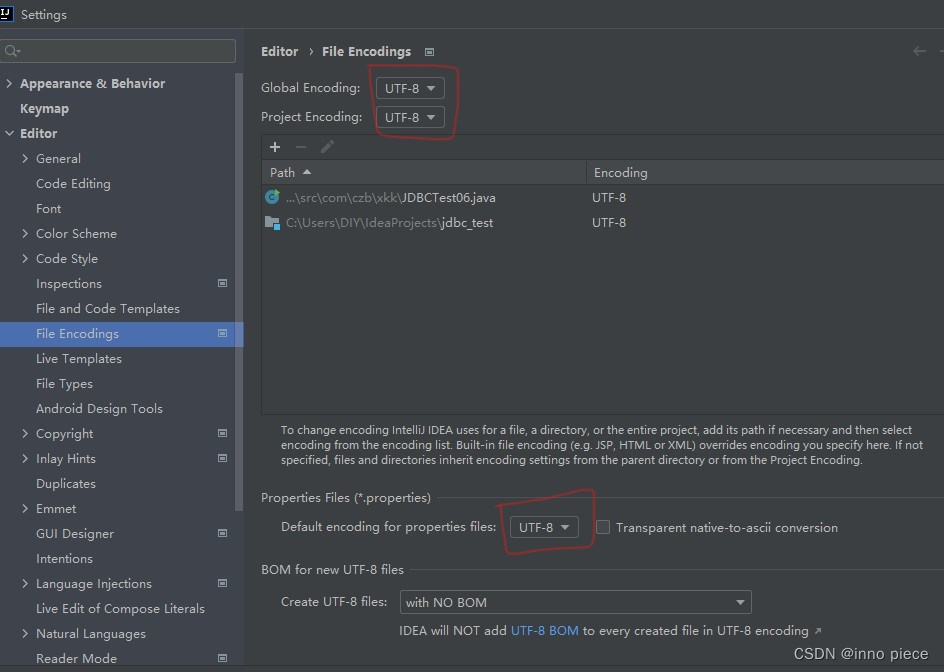Sort by the Path column header
944x672 pixels.
pyautogui.click(x=424, y=172)
